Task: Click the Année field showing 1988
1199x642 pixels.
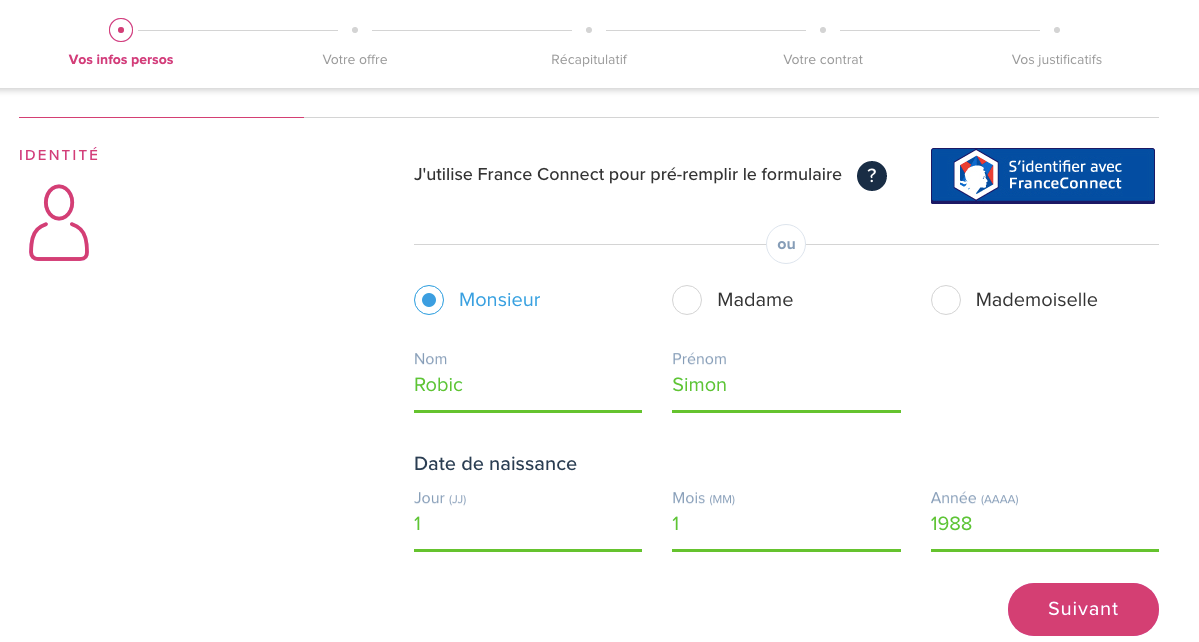Action: click(x=1045, y=524)
